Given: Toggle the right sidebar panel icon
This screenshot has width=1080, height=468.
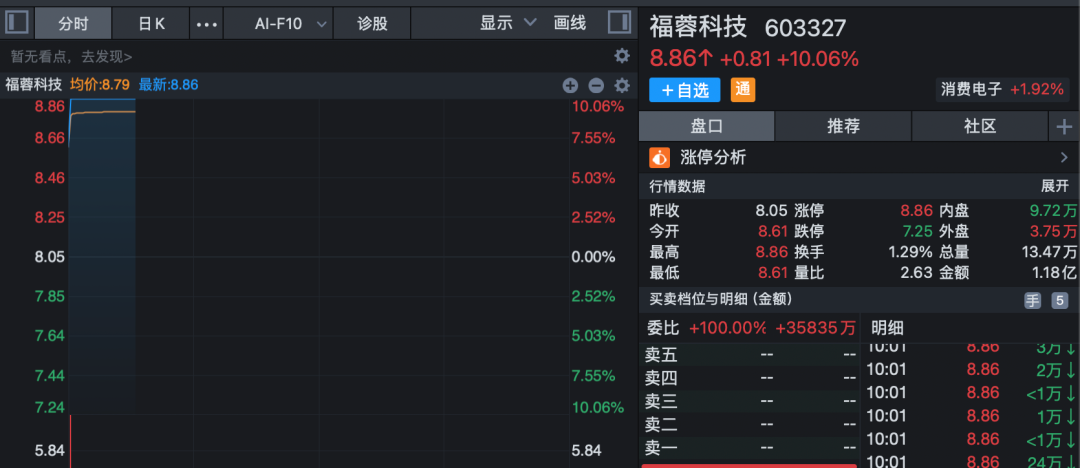Looking at the screenshot, I should point(619,23).
